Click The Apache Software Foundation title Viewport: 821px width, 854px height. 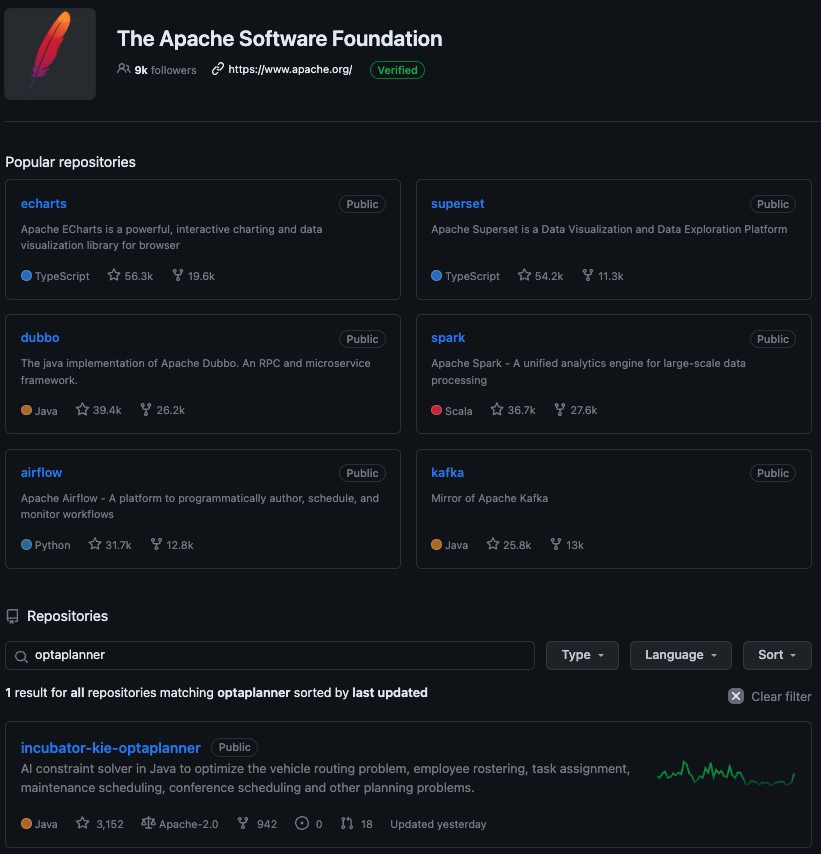pos(279,39)
